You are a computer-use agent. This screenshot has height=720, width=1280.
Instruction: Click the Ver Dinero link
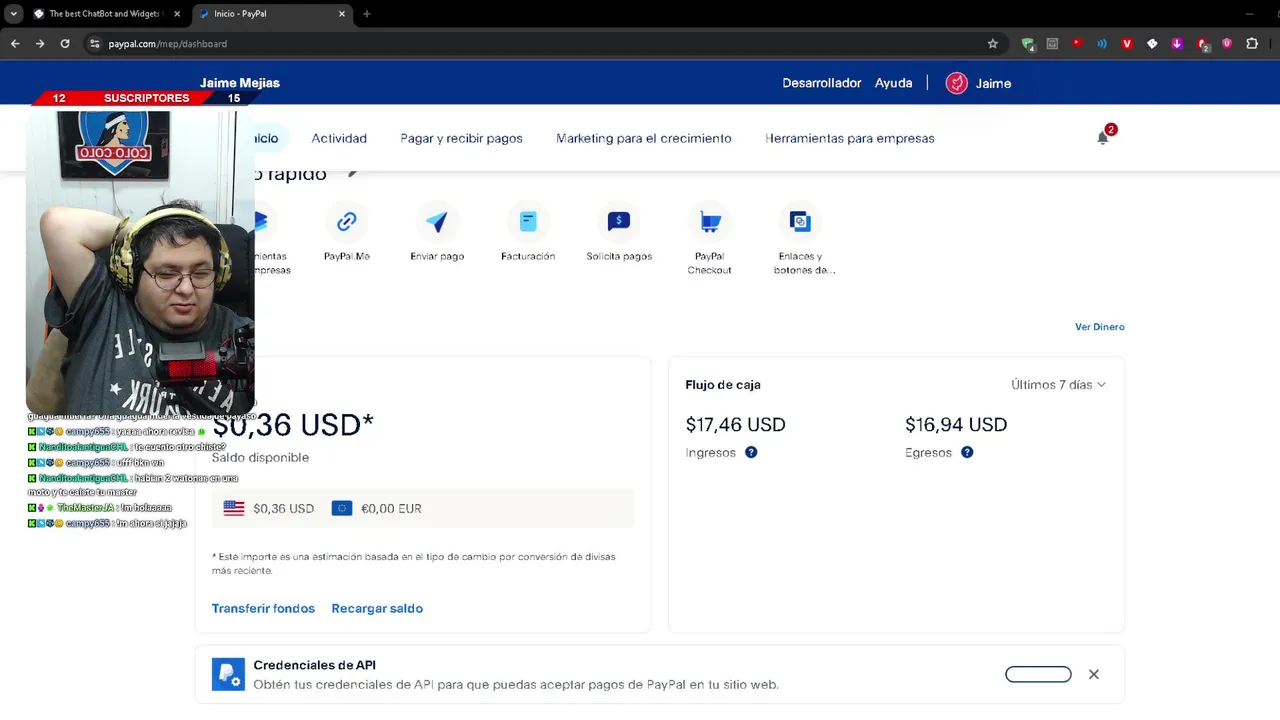click(x=1100, y=327)
